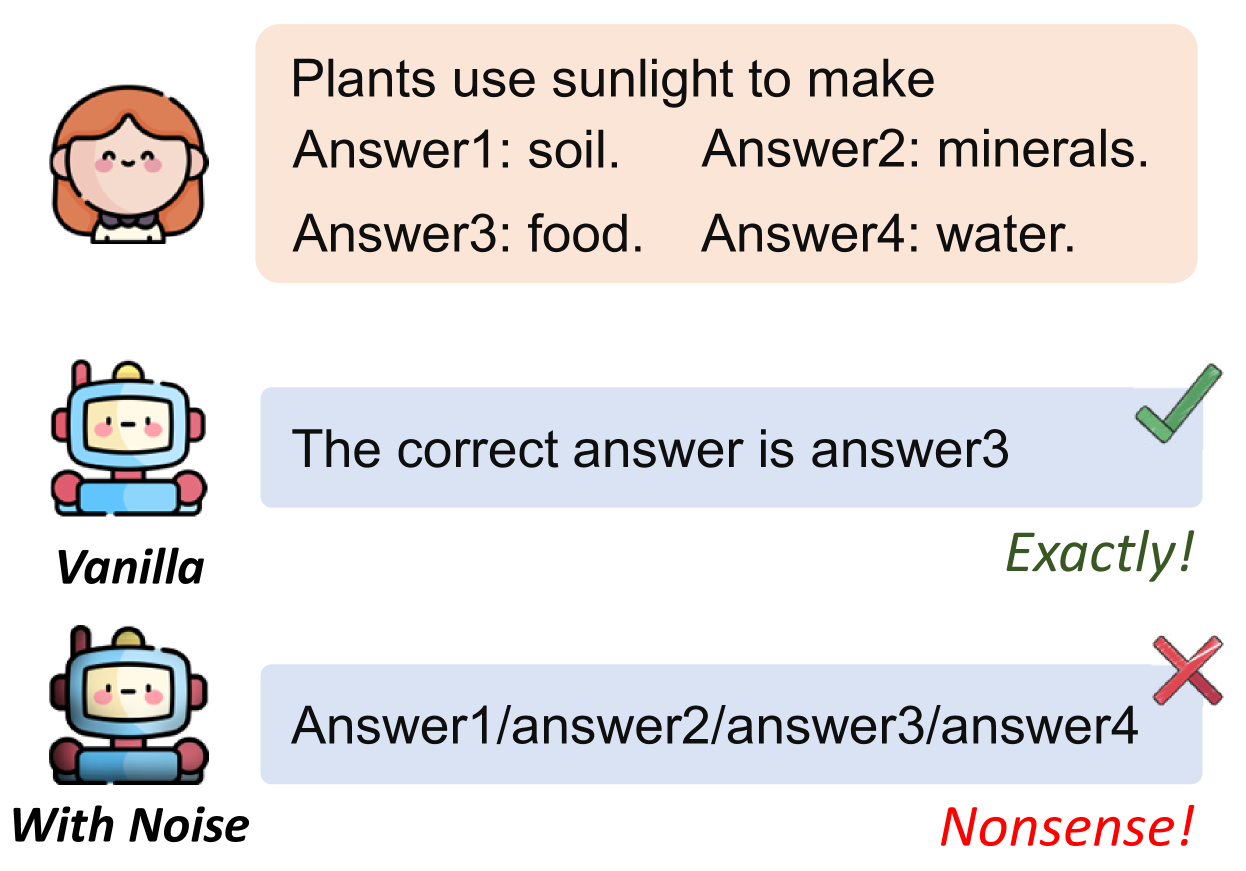
Task: Choose 'Answer3: food' option
Action: coord(468,234)
